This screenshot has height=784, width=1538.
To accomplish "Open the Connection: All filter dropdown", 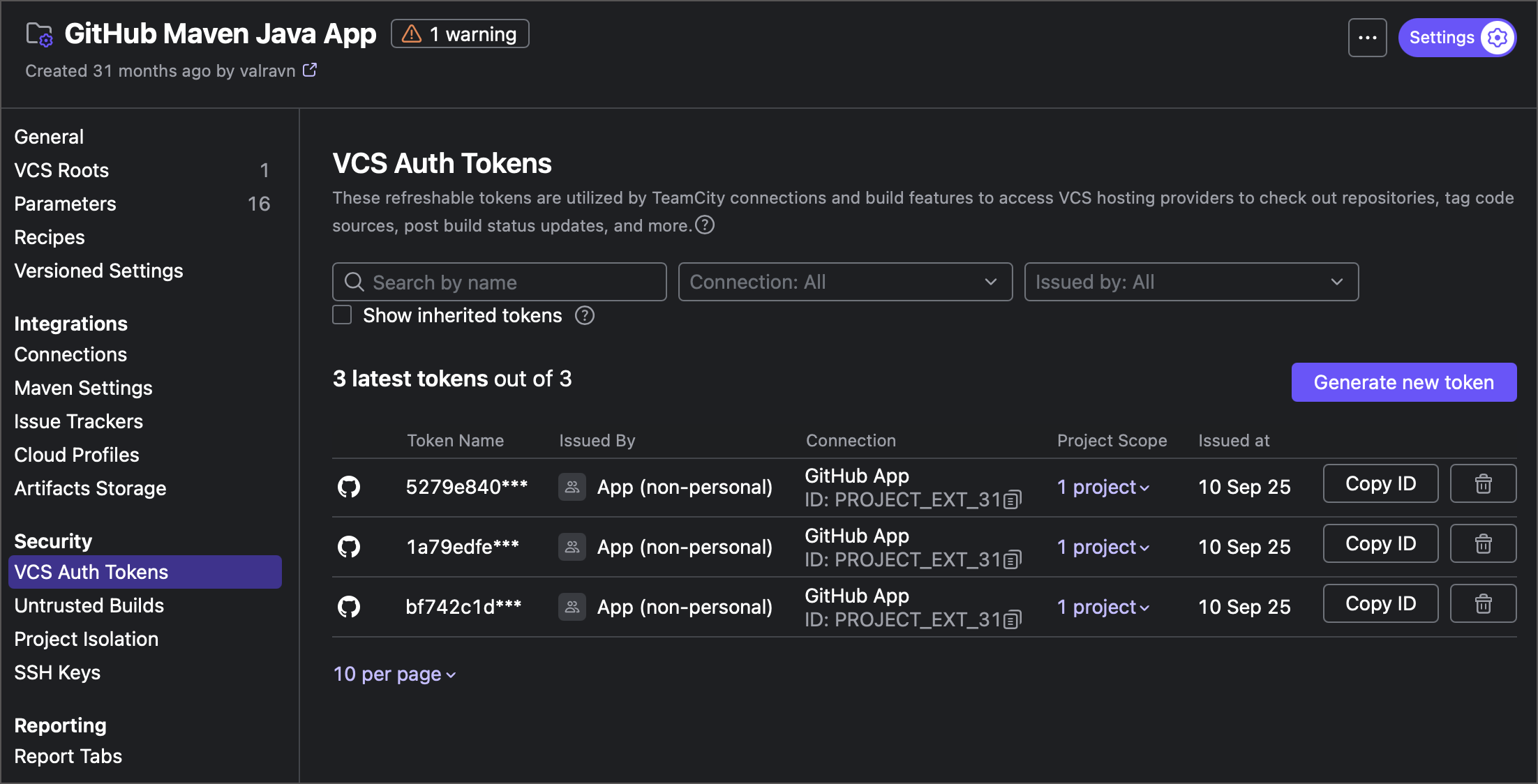I will click(x=845, y=282).
